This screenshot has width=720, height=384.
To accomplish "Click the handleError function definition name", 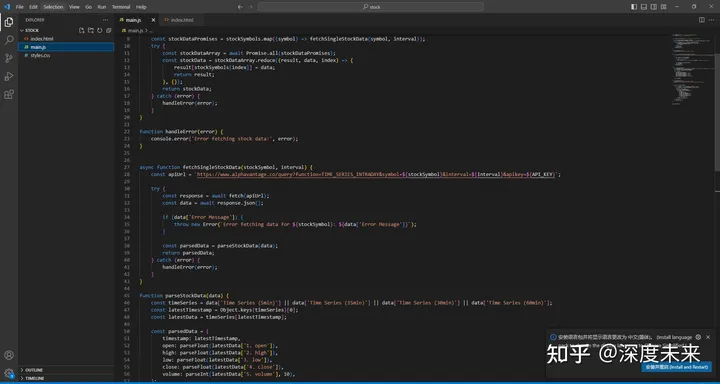I will click(x=180, y=132).
